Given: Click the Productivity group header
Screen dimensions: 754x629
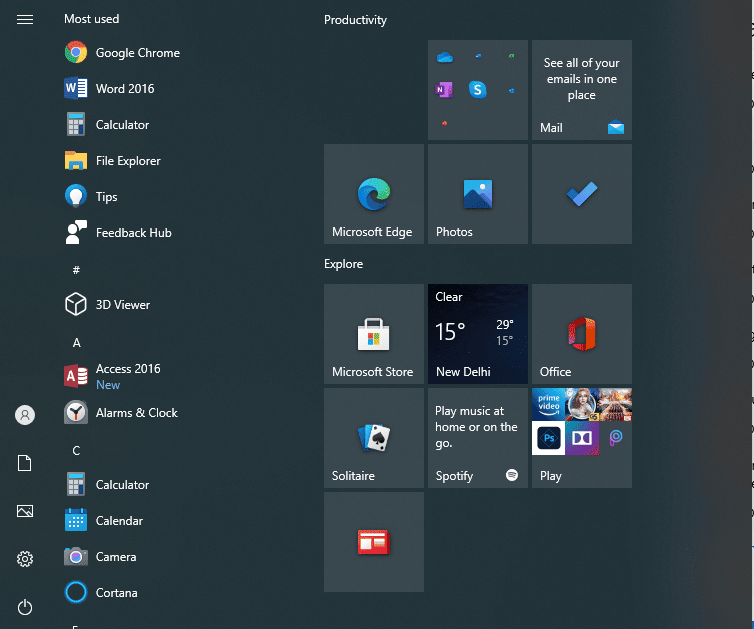Looking at the screenshot, I should (355, 20).
